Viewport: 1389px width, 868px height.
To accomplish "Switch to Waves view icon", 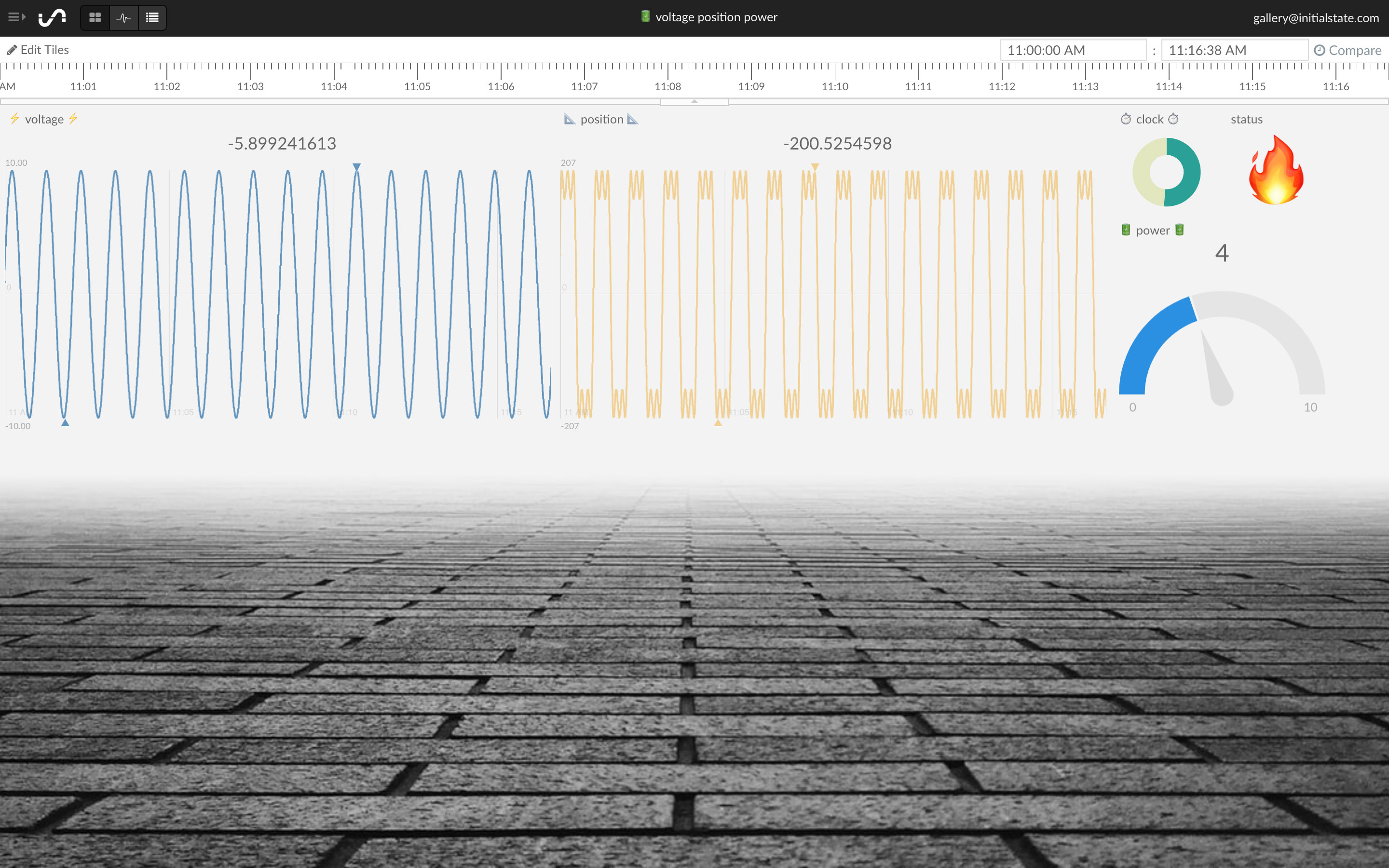I will point(123,18).
